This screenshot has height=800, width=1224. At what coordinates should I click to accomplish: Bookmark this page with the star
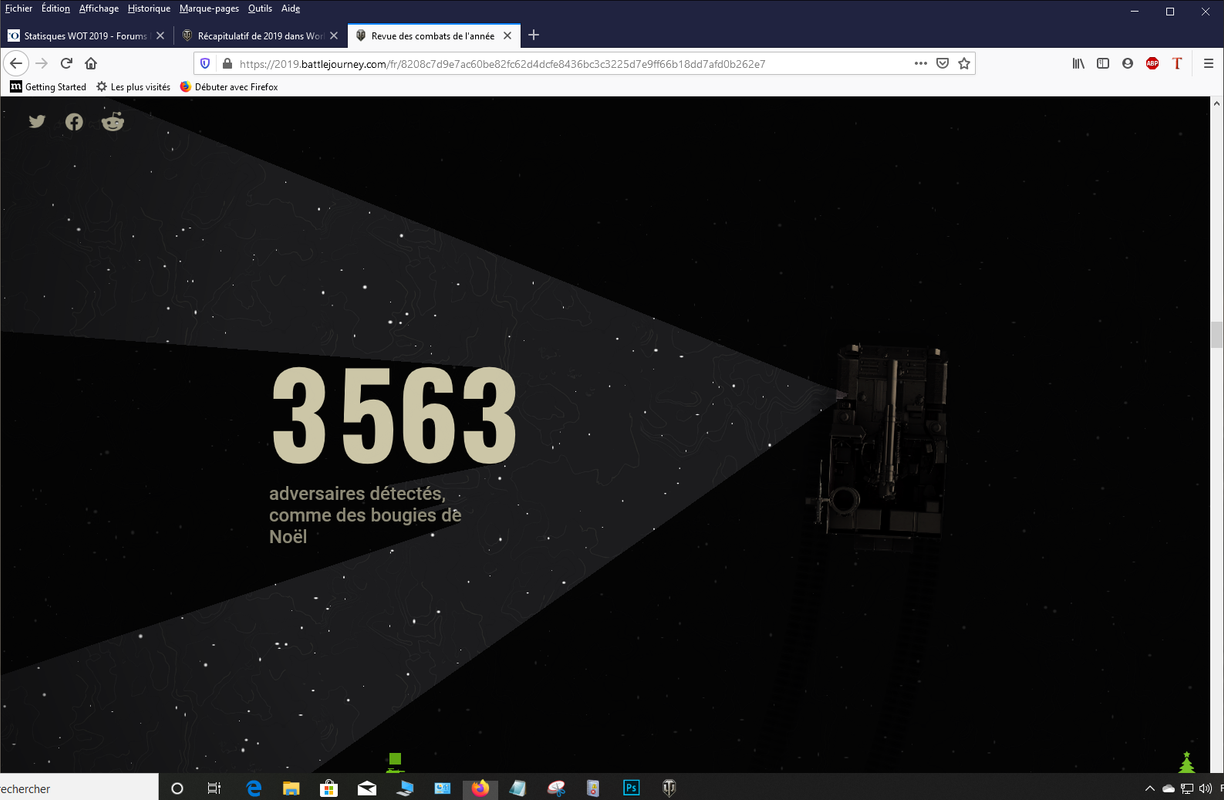[964, 63]
